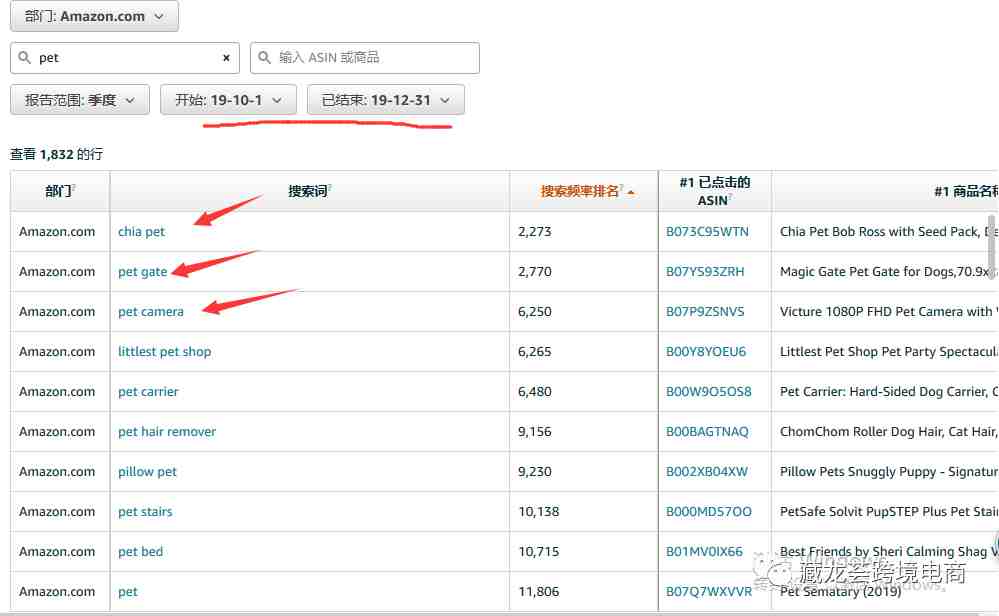Open the pet camera search term link
The image size is (999, 616).
[x=151, y=312]
